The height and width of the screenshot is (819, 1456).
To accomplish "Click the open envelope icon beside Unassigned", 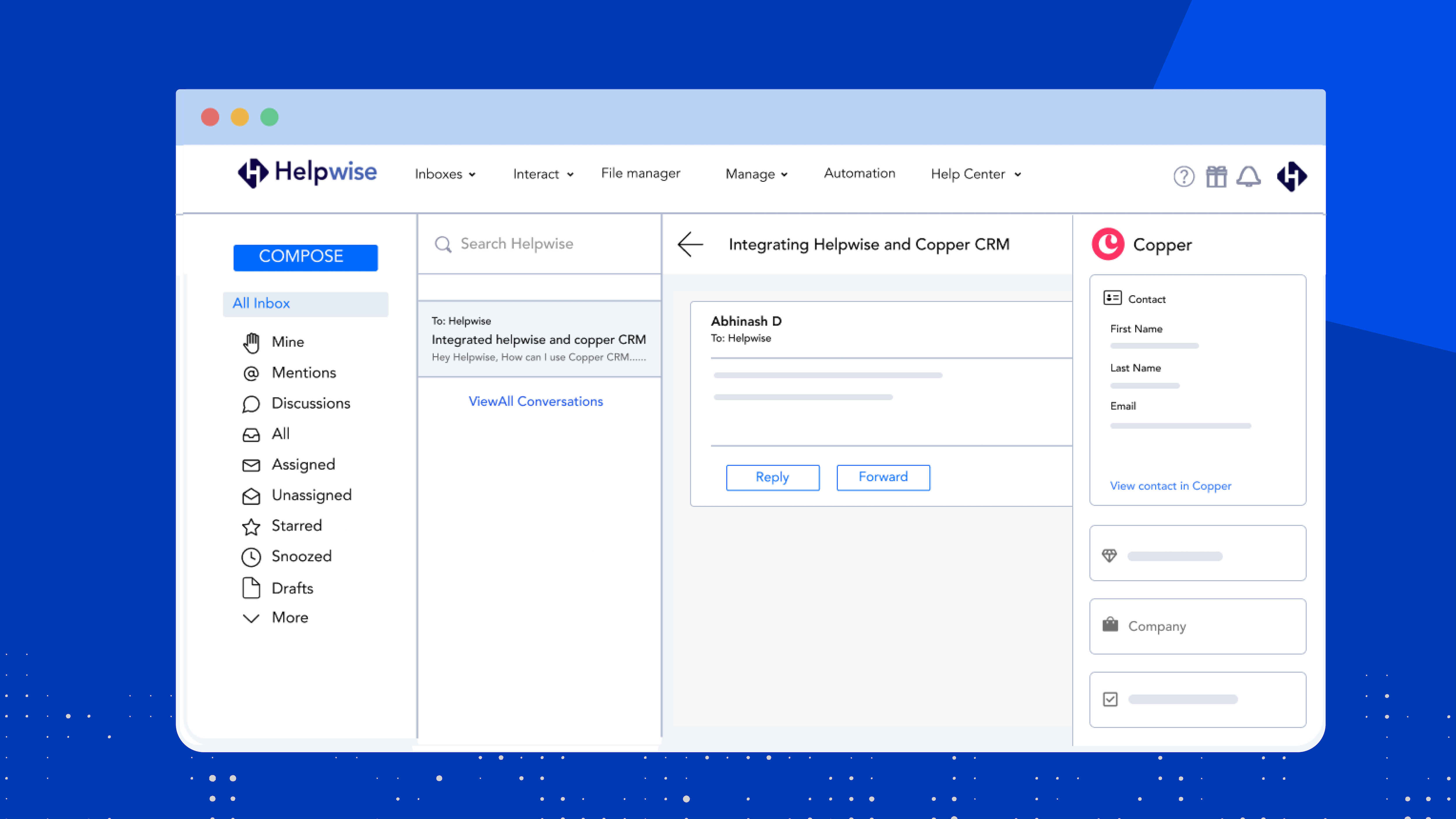I will [x=251, y=496].
